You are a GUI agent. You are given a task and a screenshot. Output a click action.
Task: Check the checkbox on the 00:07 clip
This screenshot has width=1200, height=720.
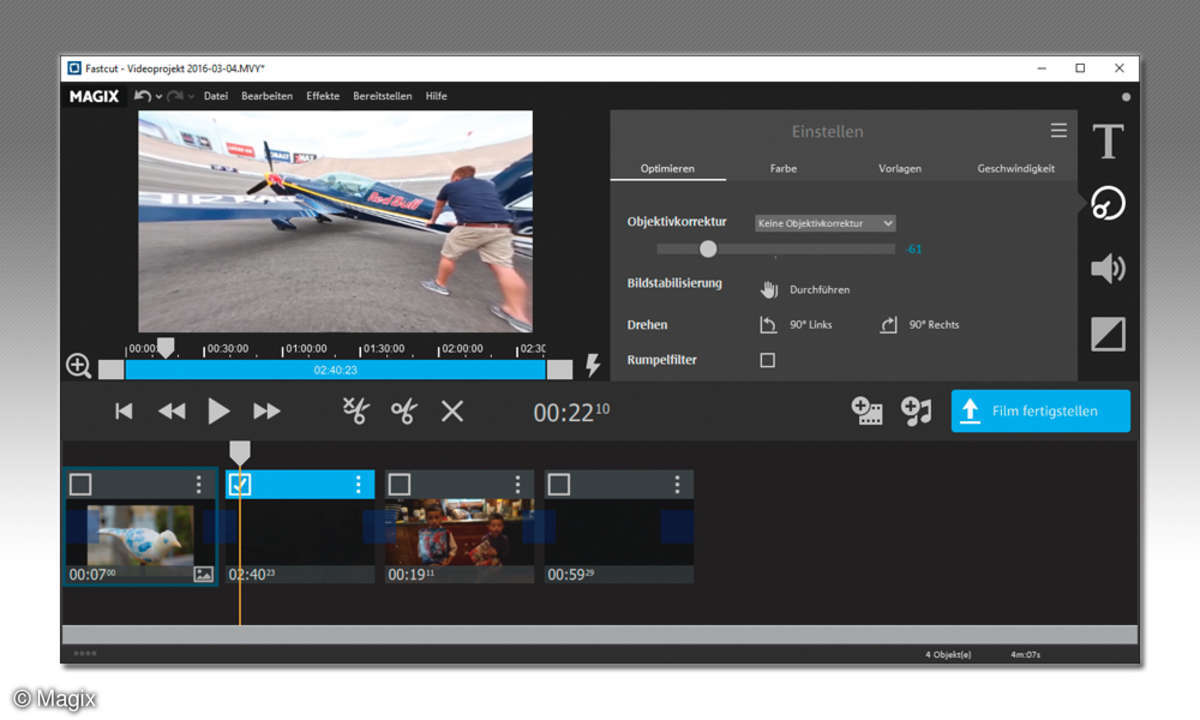coord(80,485)
